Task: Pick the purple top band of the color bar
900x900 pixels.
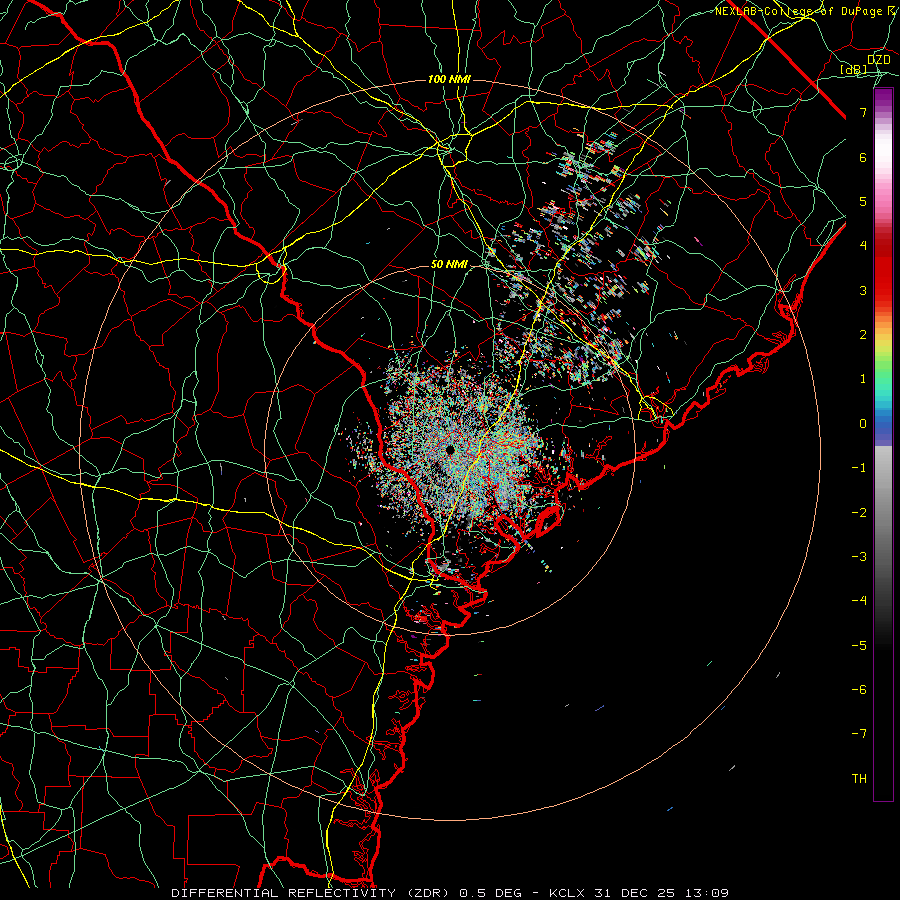Action: pyautogui.click(x=883, y=96)
